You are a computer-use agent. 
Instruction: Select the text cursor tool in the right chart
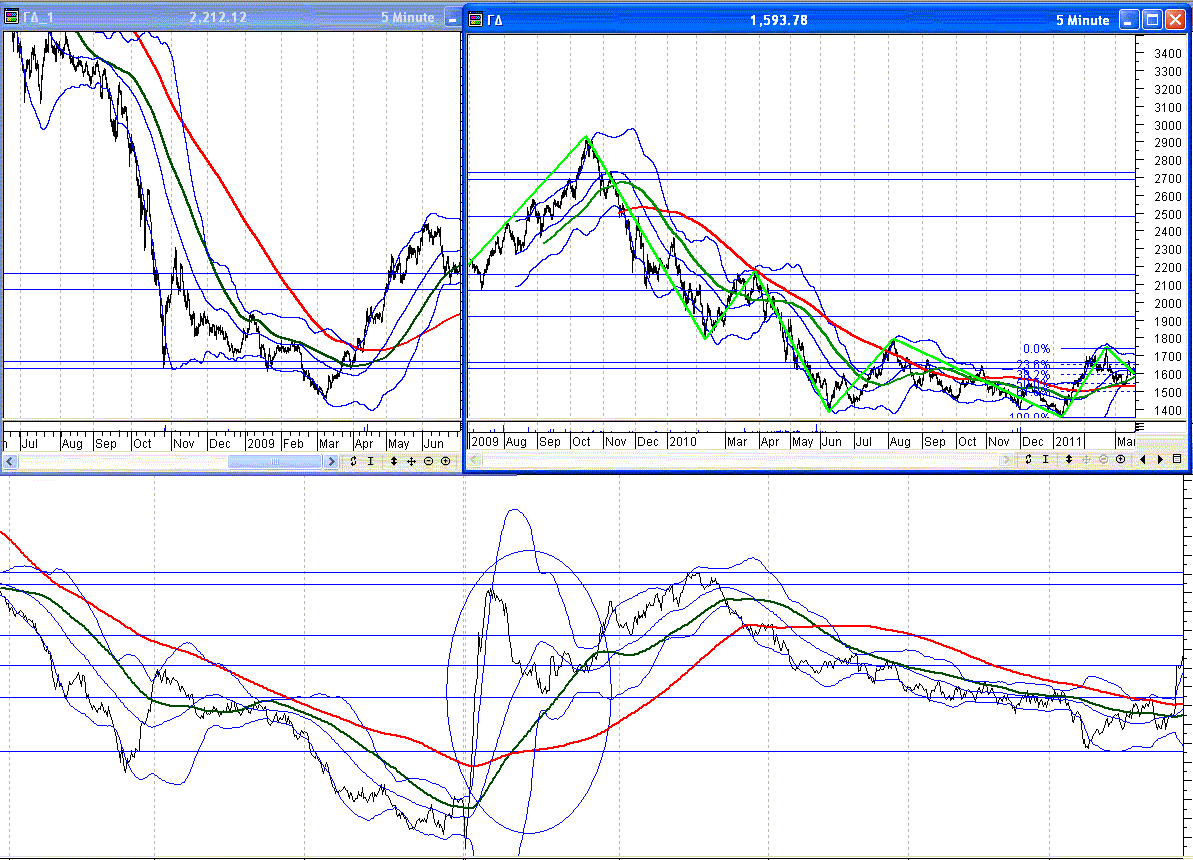click(1045, 459)
